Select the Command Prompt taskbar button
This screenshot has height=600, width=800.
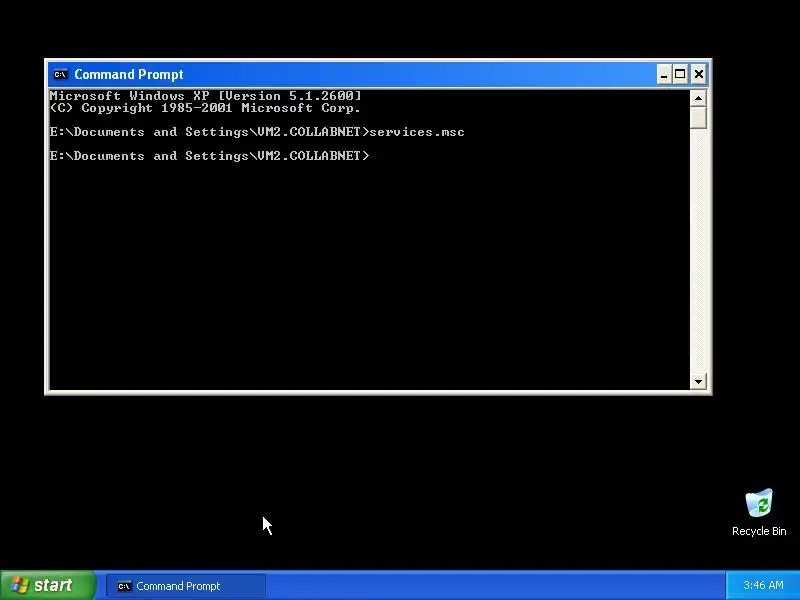[x=186, y=586]
